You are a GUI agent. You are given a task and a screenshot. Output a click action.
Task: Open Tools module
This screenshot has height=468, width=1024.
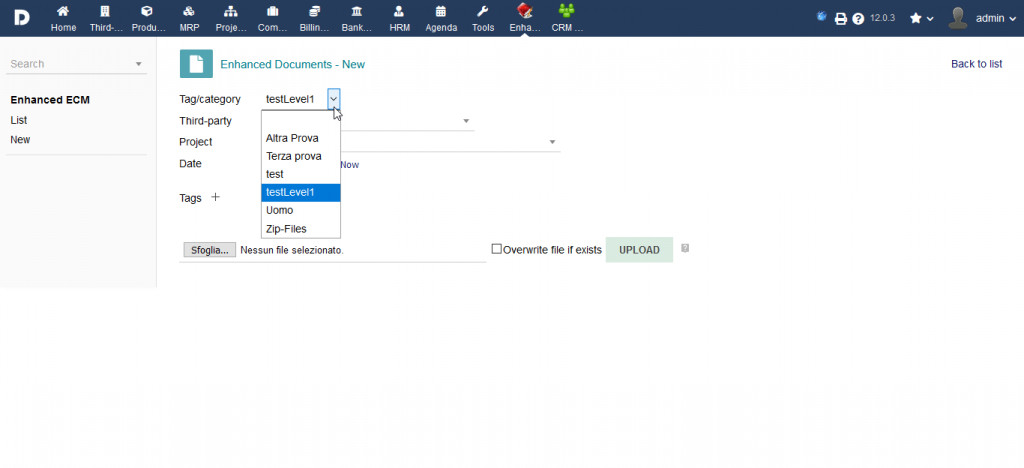coord(483,18)
